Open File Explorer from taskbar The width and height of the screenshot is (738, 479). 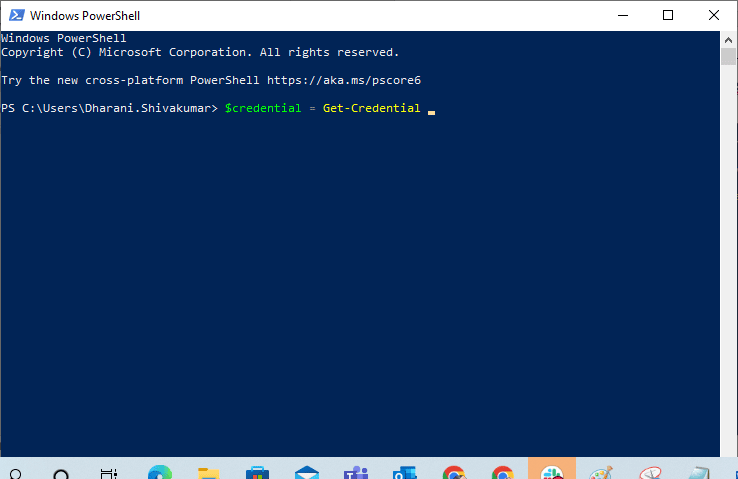209,472
